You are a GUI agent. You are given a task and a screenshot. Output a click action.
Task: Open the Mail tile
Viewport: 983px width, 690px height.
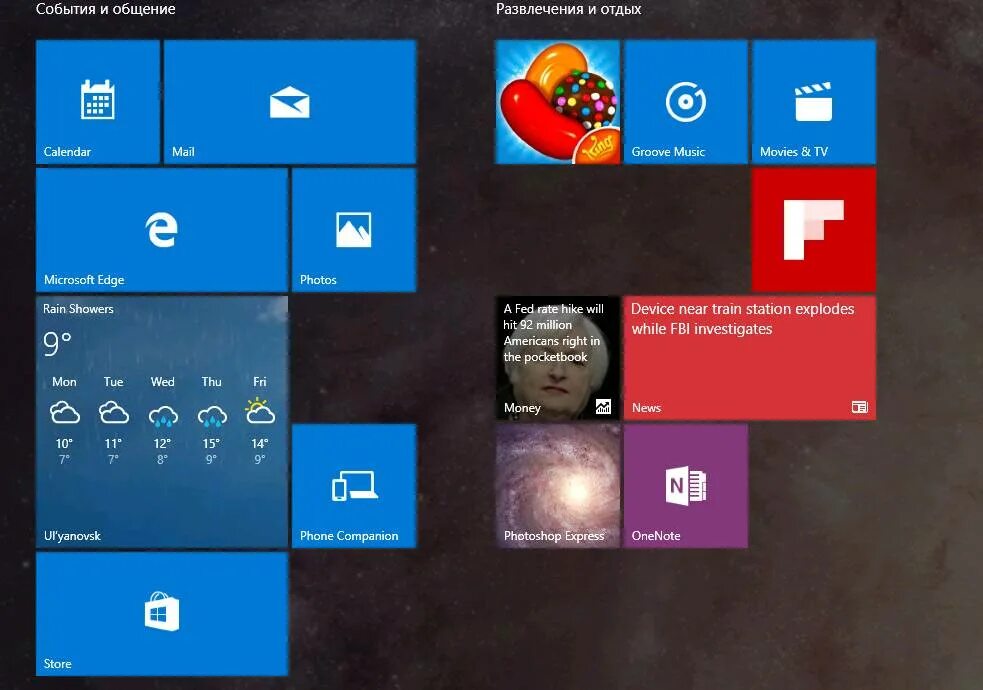(290, 102)
